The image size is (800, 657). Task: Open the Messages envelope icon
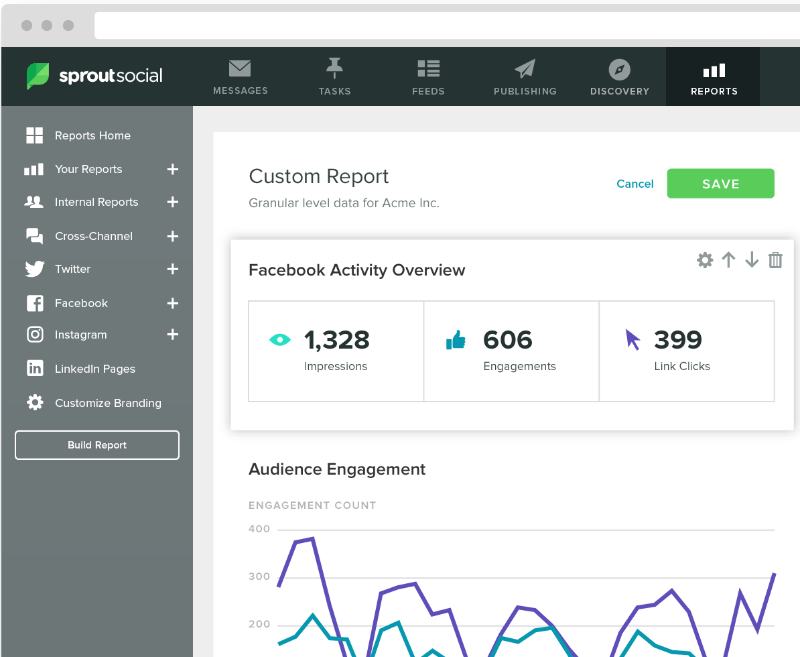[x=240, y=69]
